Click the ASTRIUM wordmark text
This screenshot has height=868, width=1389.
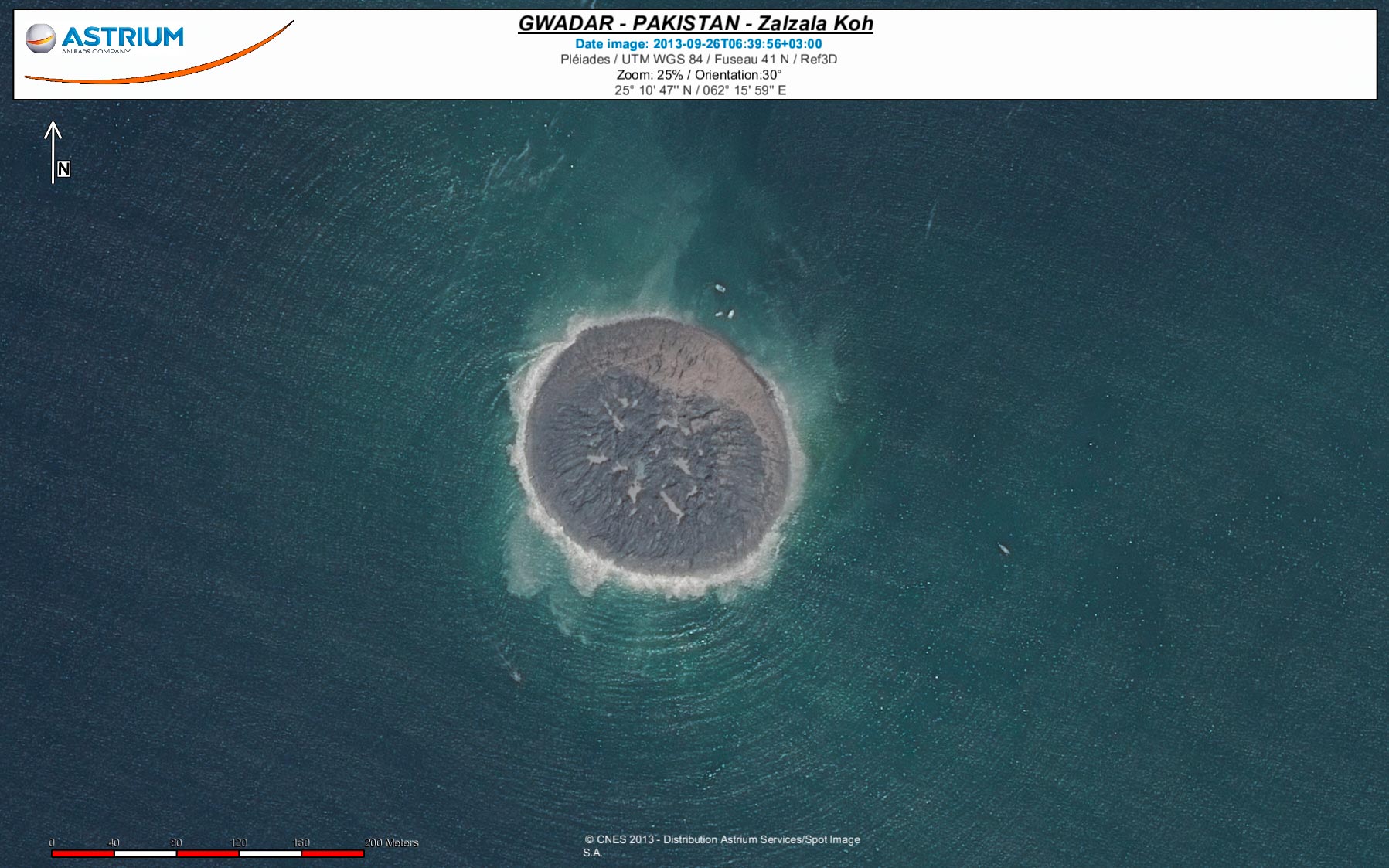coord(123,36)
